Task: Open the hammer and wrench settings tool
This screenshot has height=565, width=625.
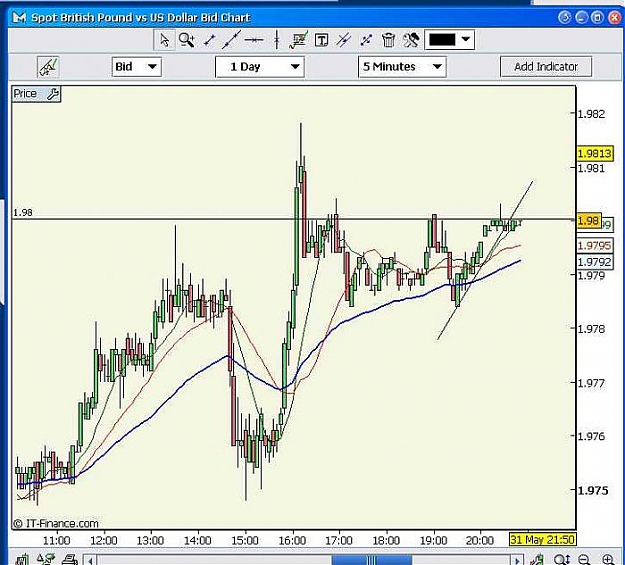Action: coord(411,40)
